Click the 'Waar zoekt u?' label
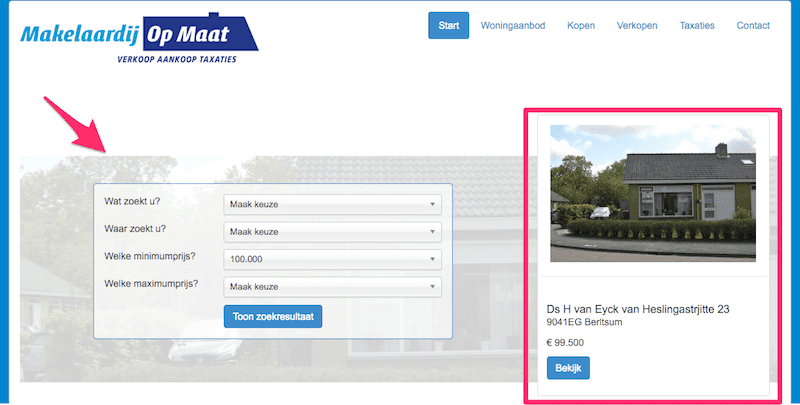This screenshot has width=800, height=405. pyautogui.click(x=135, y=229)
